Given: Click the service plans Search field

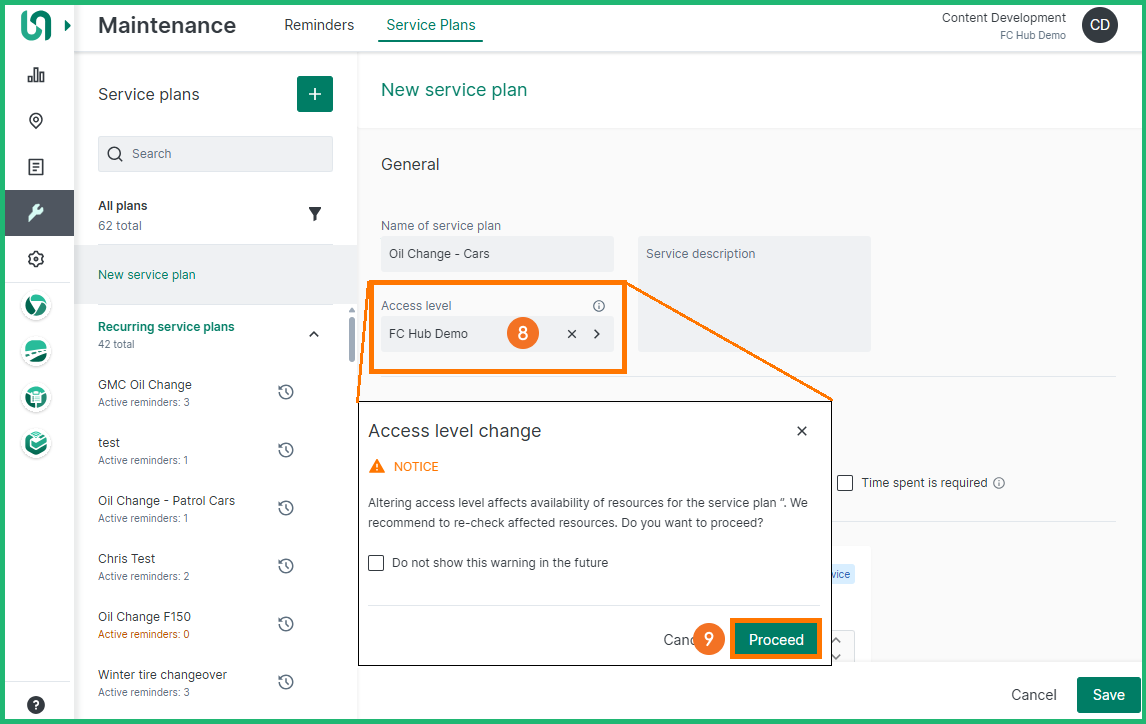Looking at the screenshot, I should tap(215, 154).
